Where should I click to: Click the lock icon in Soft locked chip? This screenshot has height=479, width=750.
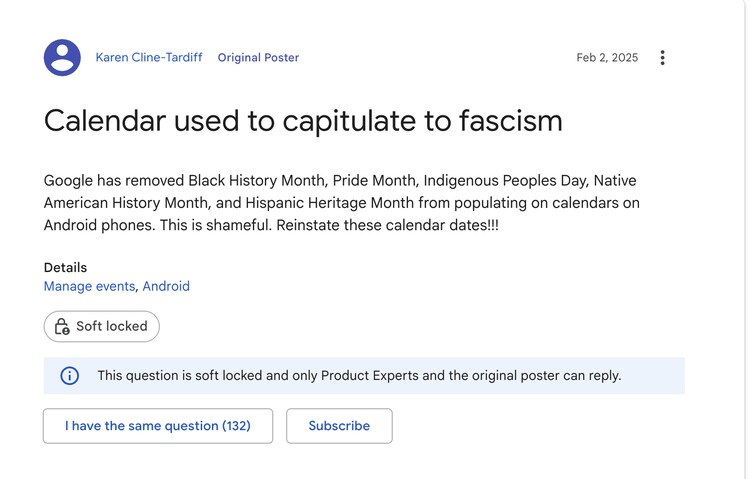tap(62, 326)
